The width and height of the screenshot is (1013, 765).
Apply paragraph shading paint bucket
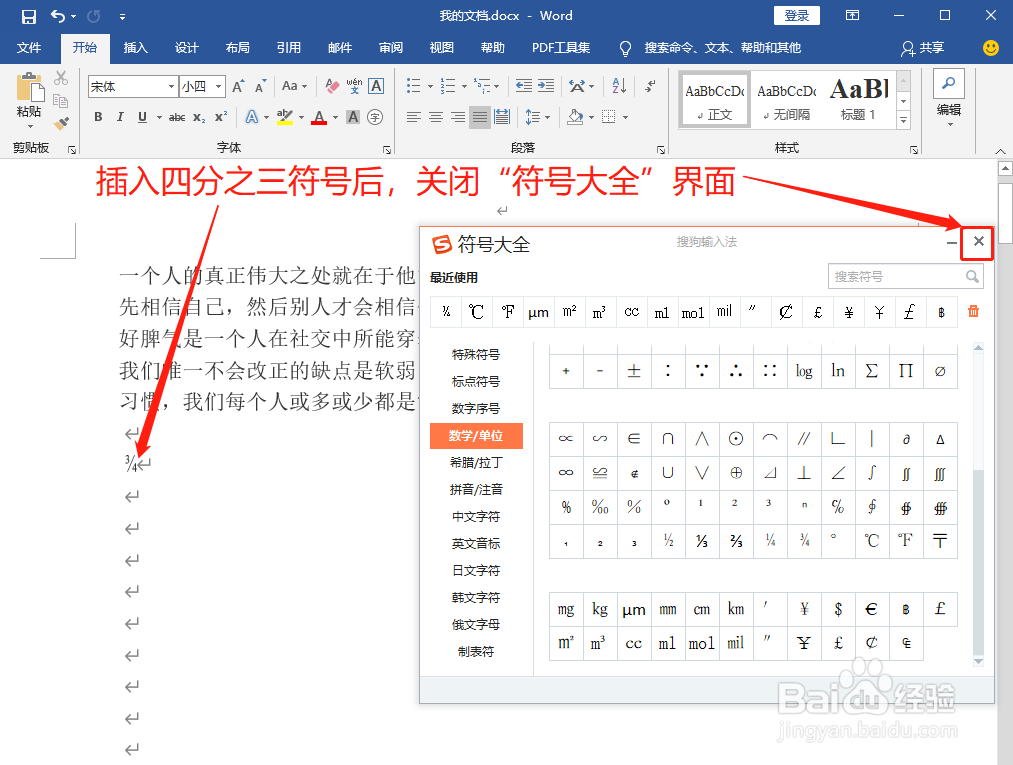[x=576, y=117]
